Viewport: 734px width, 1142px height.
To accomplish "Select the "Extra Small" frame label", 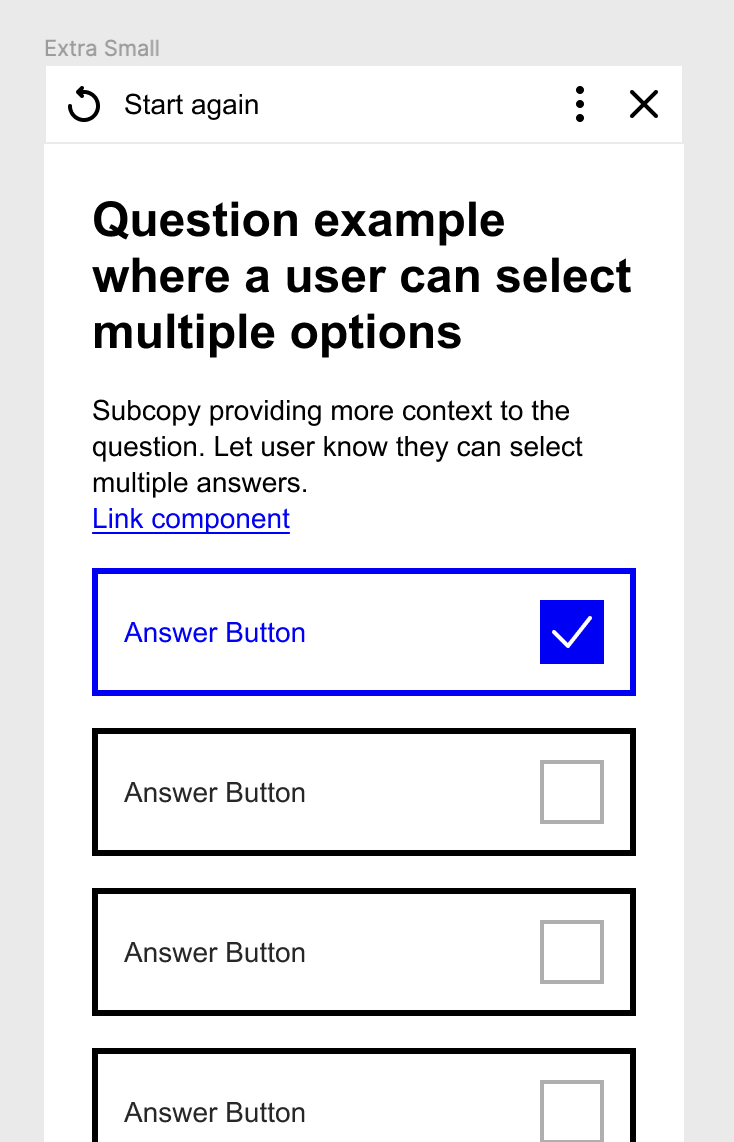I will (x=102, y=48).
